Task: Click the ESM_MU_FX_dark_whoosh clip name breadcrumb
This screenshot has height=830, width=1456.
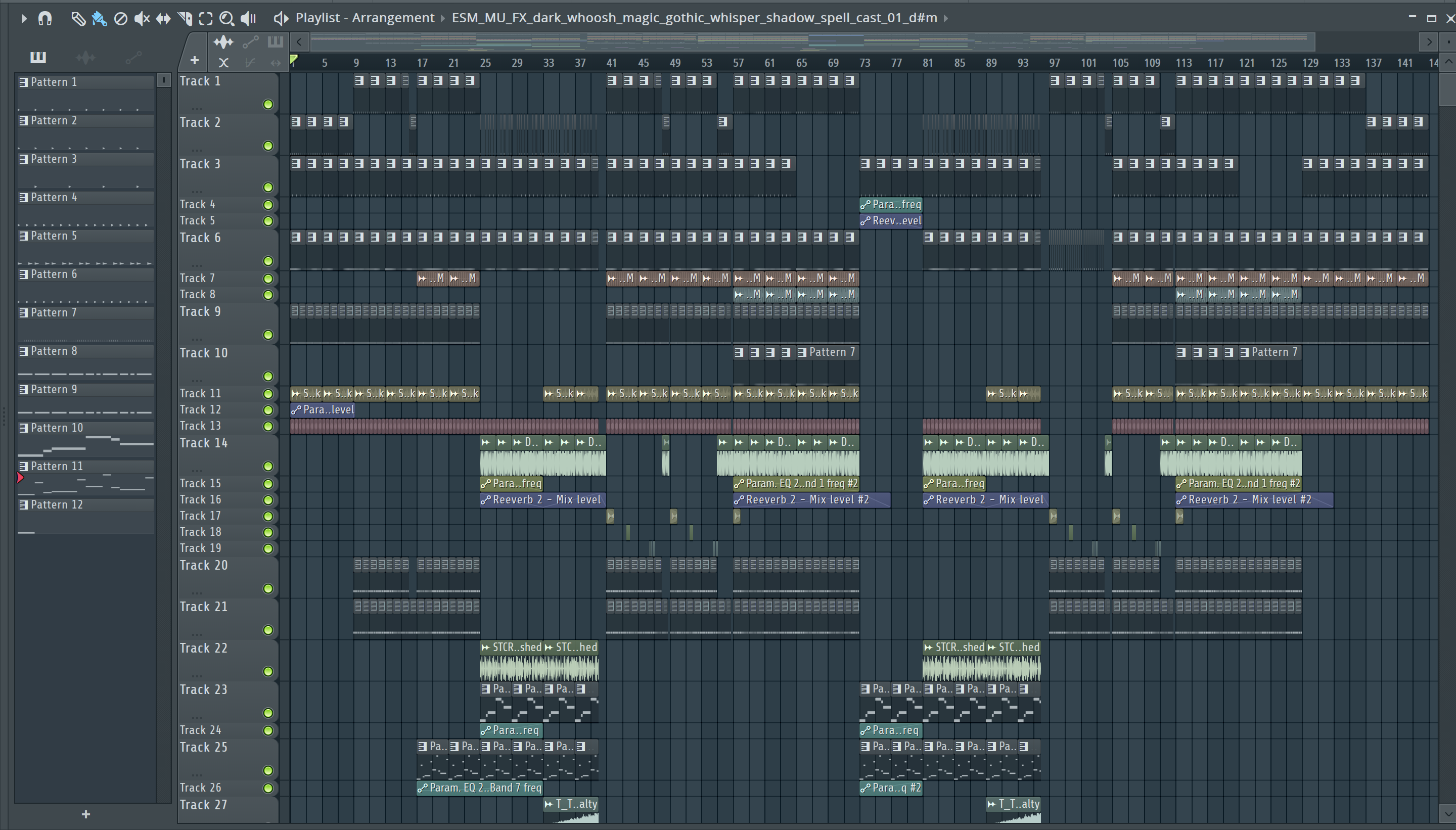Action: pos(694,18)
